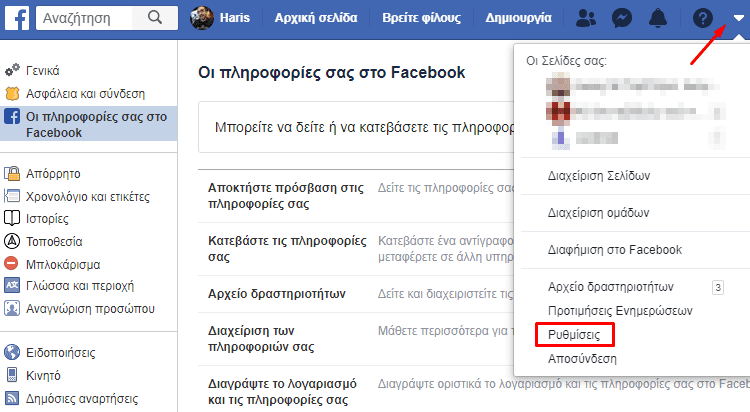Open the friend requests icon
This screenshot has height=412, width=750.
coord(585,18)
